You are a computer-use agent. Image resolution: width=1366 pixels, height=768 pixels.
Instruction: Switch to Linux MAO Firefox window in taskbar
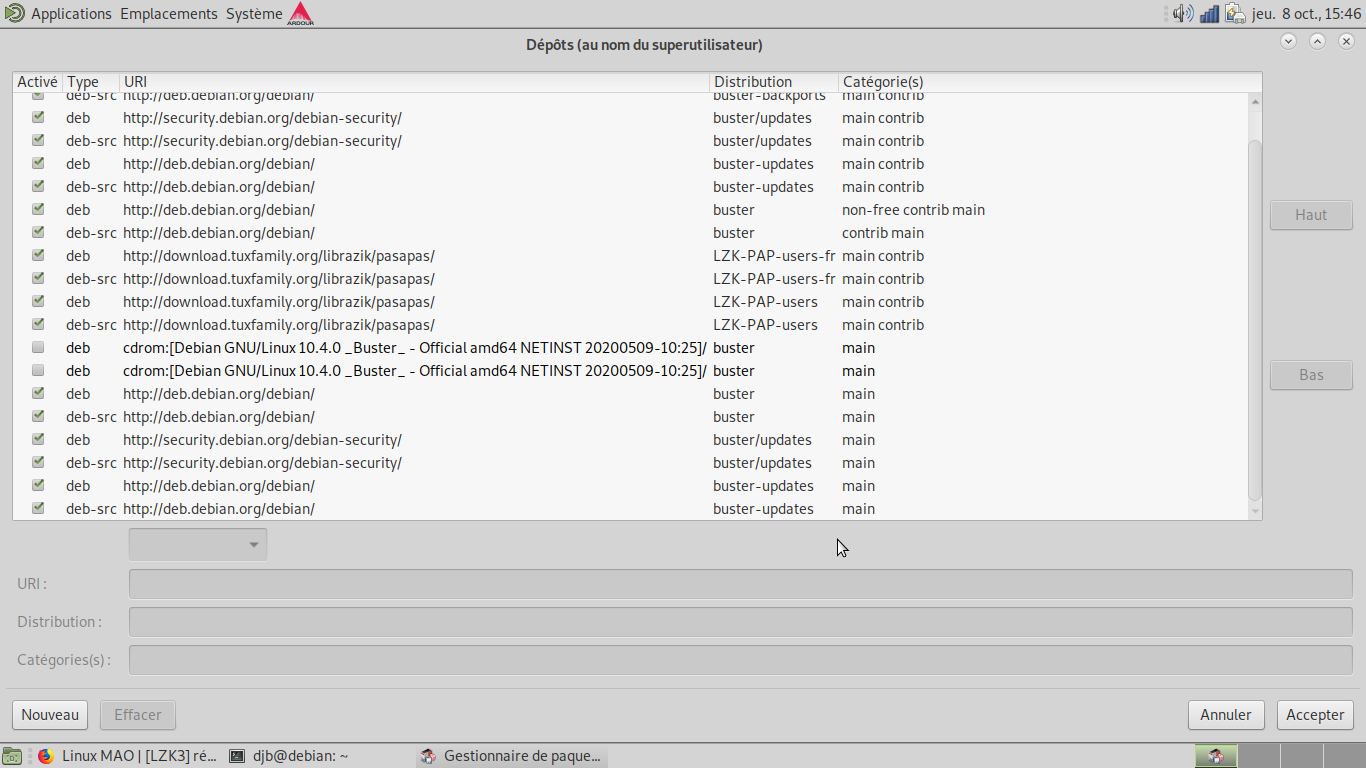(128, 756)
